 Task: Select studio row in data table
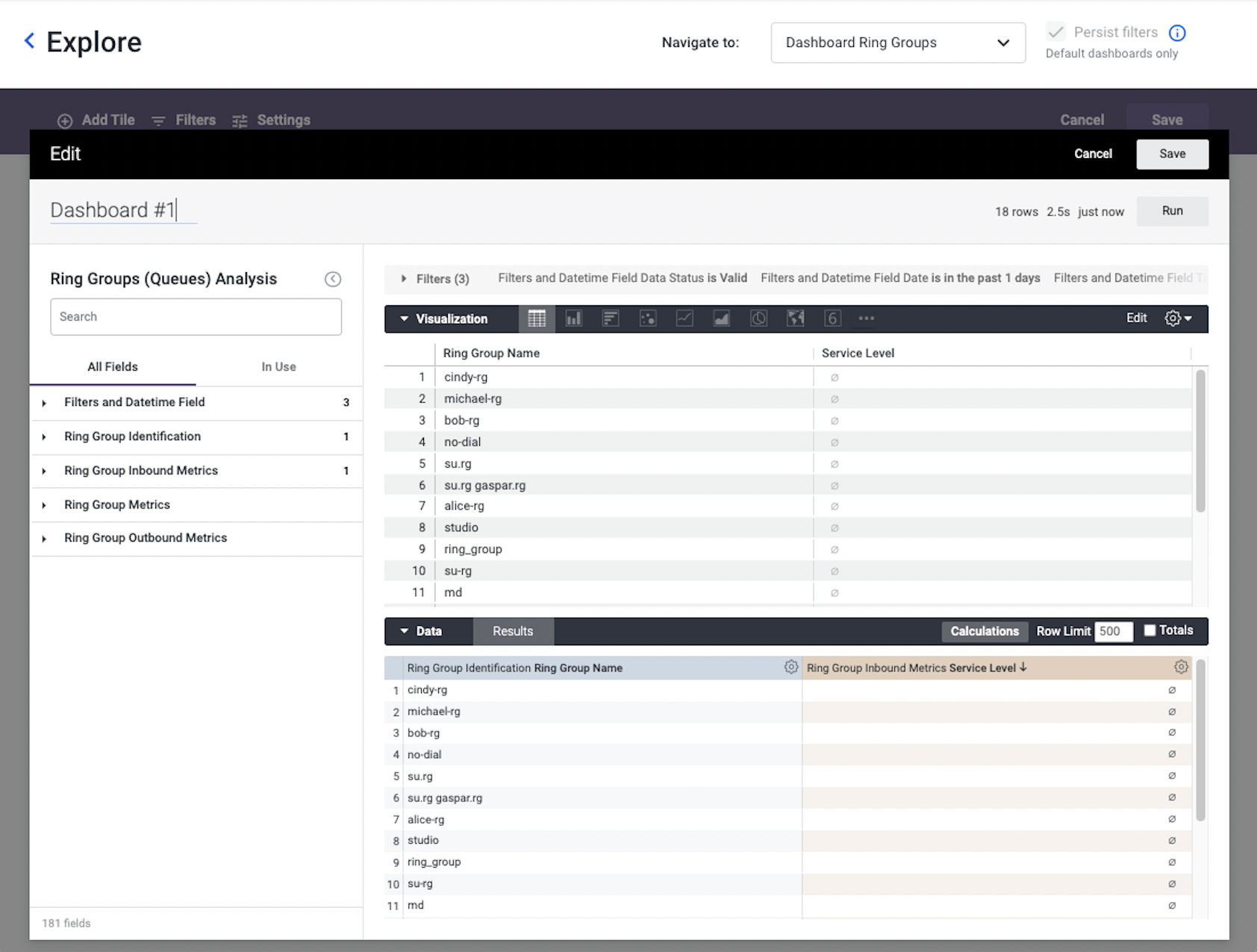coord(788,841)
